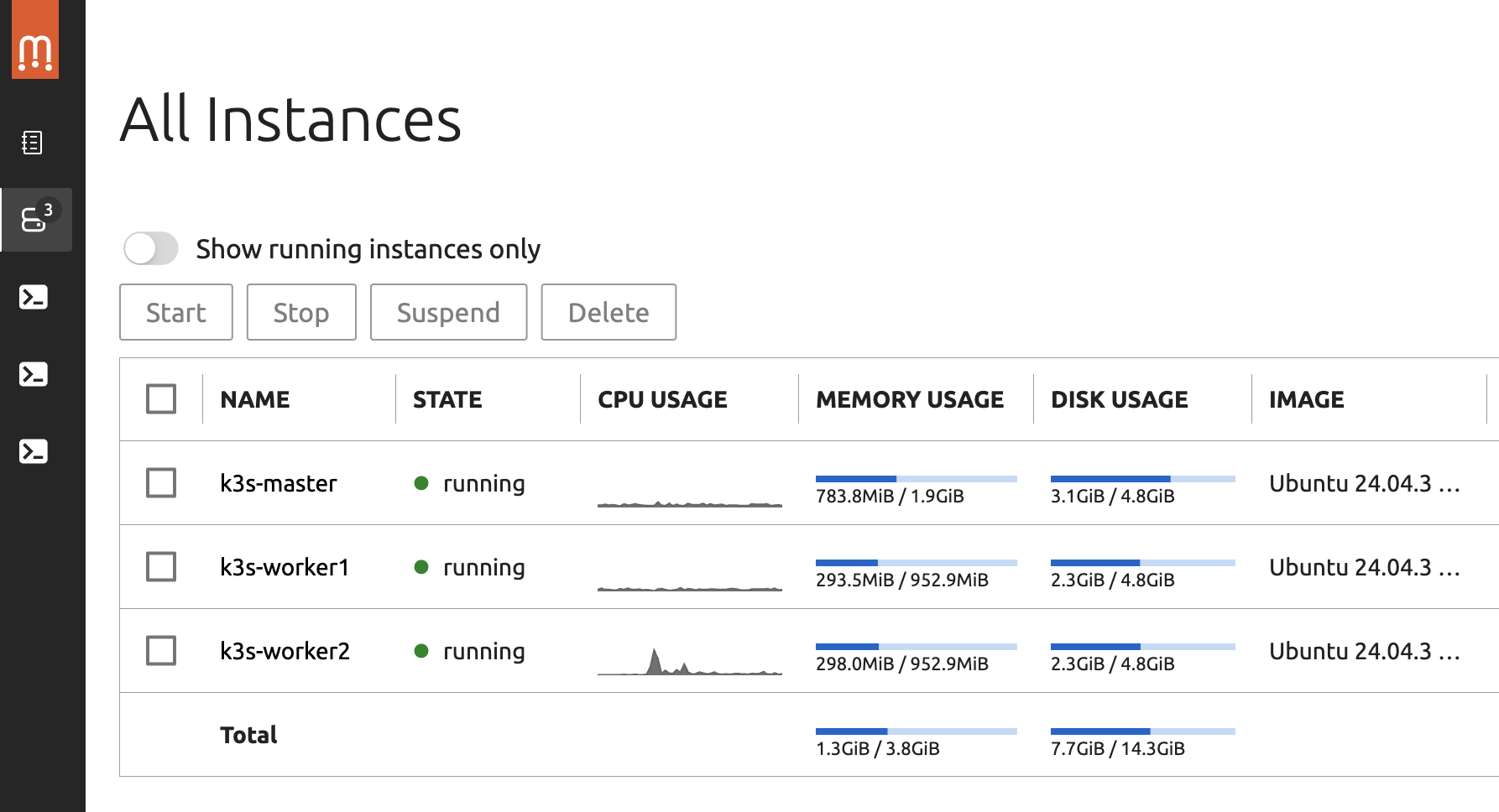
Task: Click the k3s-worker2 CPU usage graph
Action: (x=689, y=661)
